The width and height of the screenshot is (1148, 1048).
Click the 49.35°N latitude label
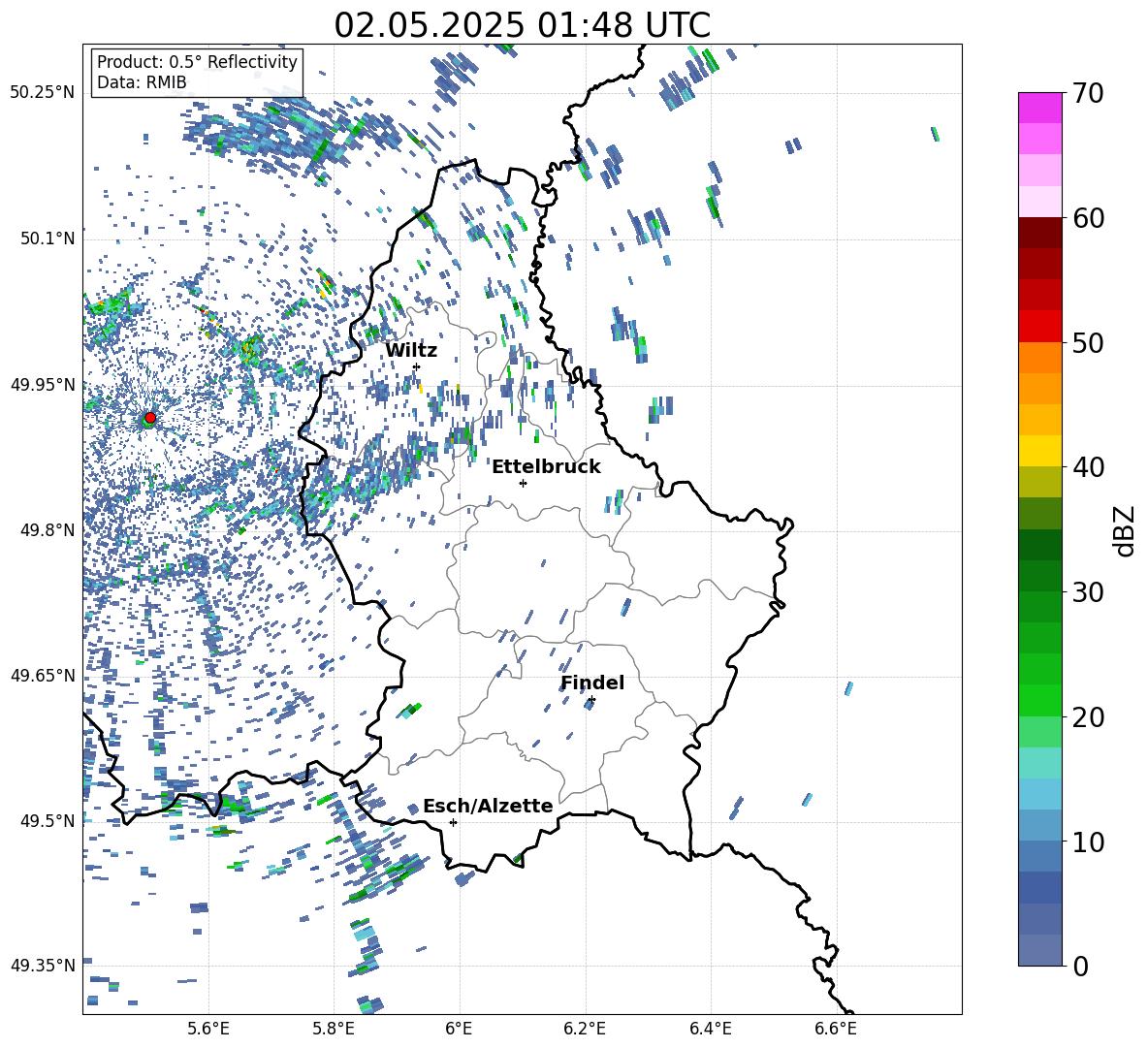click(x=43, y=966)
